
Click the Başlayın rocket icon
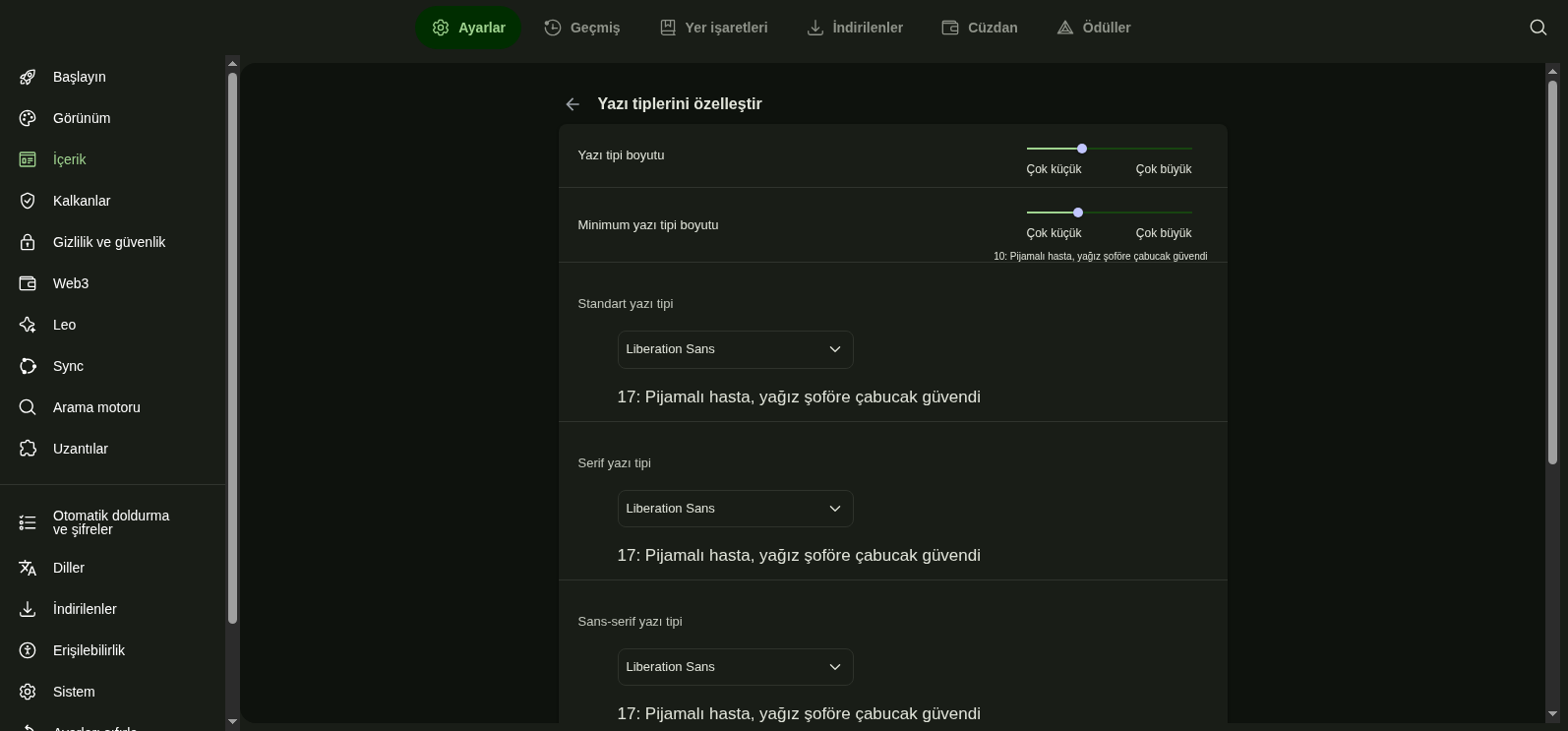tap(28, 77)
